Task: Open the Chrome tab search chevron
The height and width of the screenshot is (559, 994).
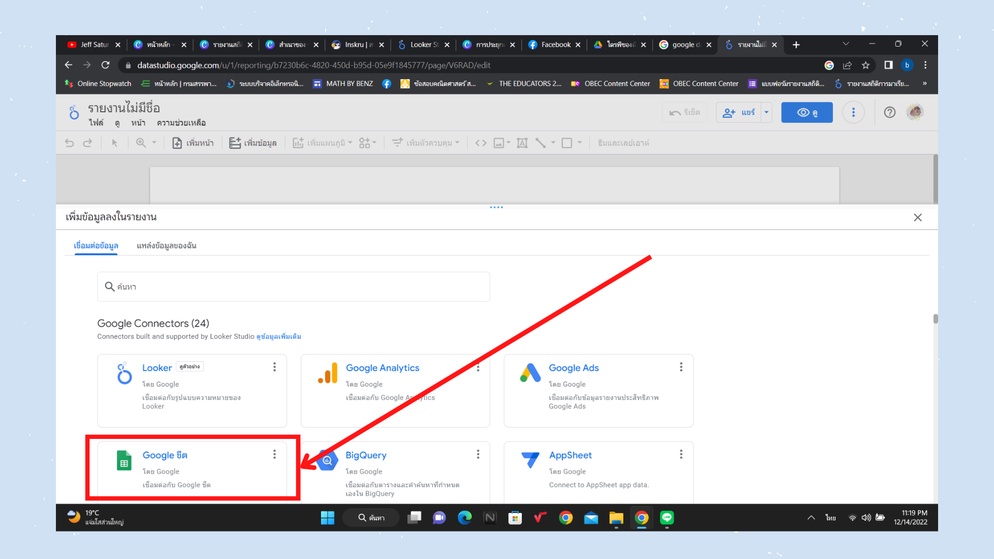Action: [x=846, y=44]
